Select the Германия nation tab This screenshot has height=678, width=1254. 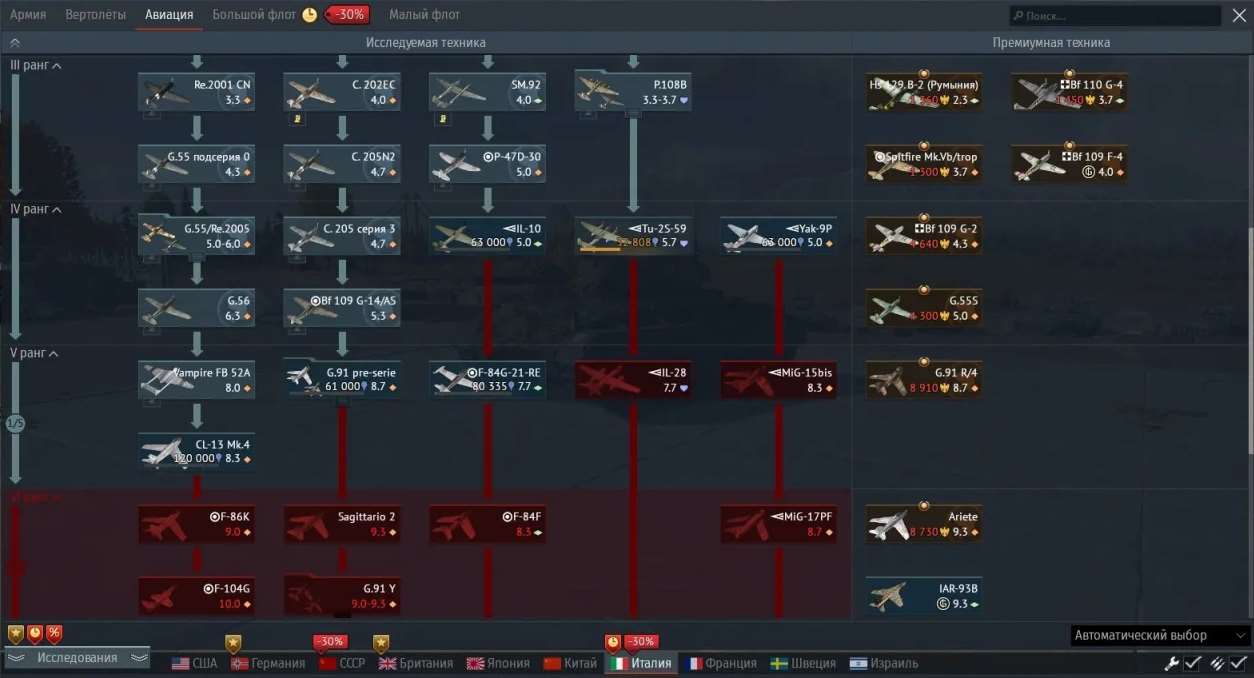point(268,663)
